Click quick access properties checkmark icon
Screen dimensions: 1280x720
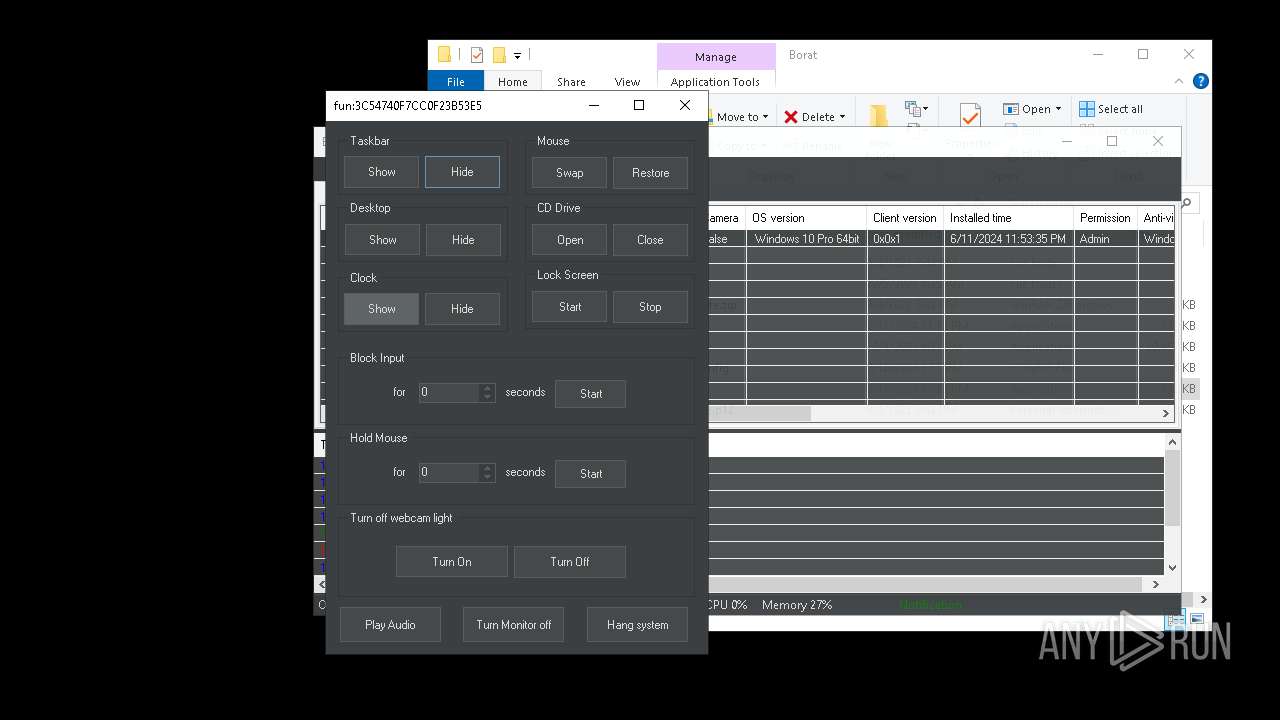point(477,55)
